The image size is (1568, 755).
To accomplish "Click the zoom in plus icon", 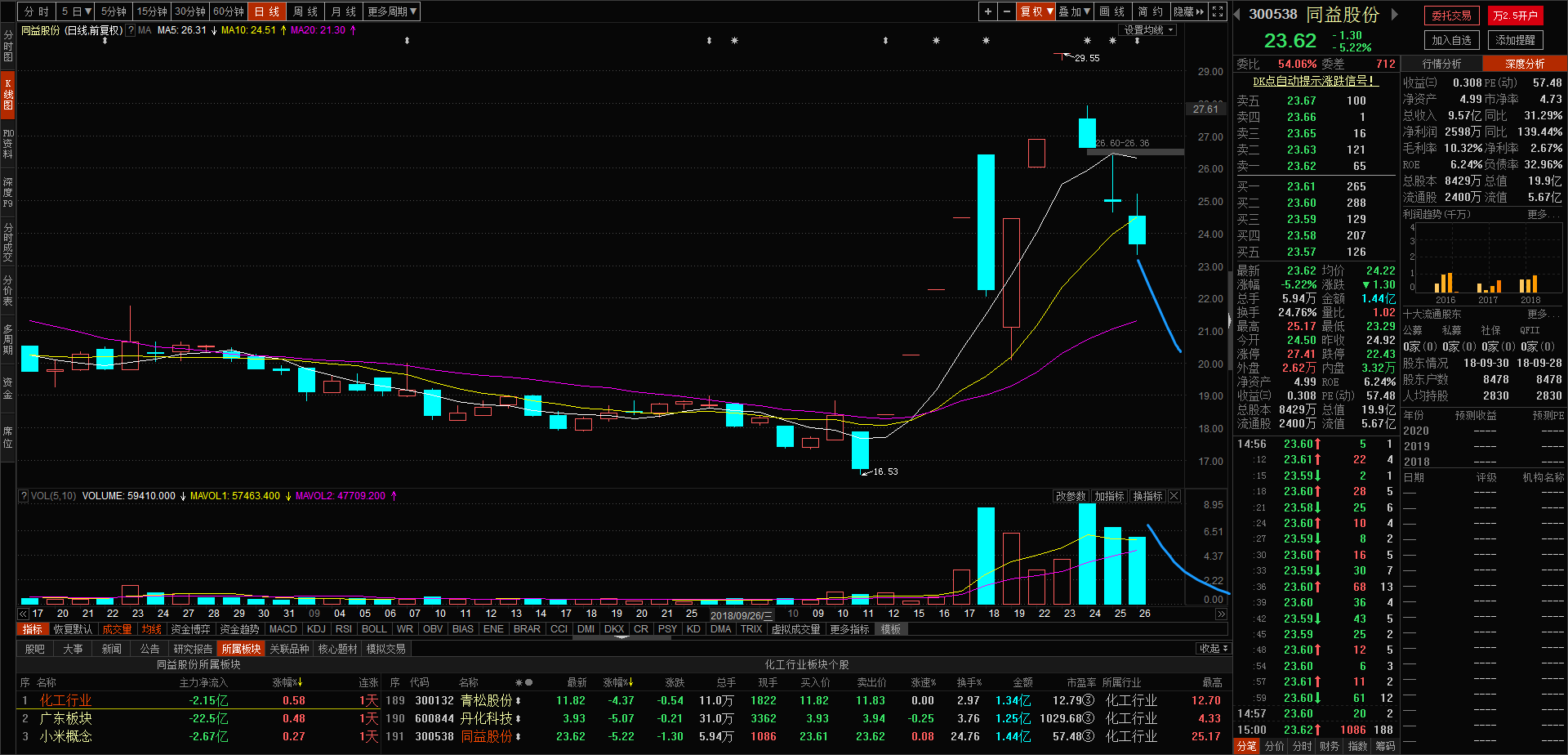I will [988, 11].
